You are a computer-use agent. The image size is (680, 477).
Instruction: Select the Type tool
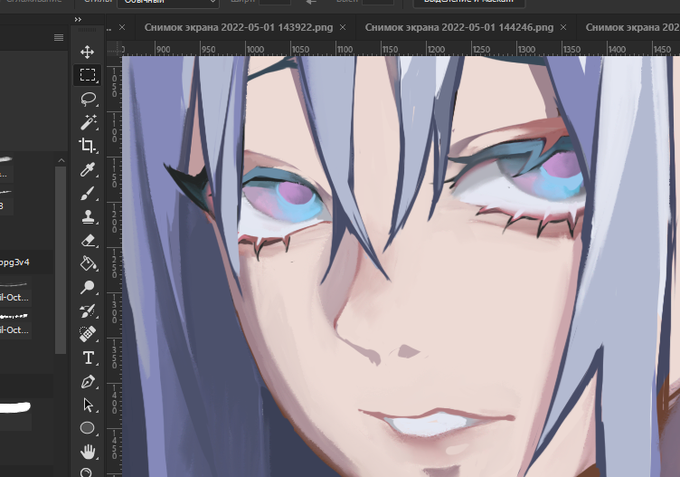point(88,358)
